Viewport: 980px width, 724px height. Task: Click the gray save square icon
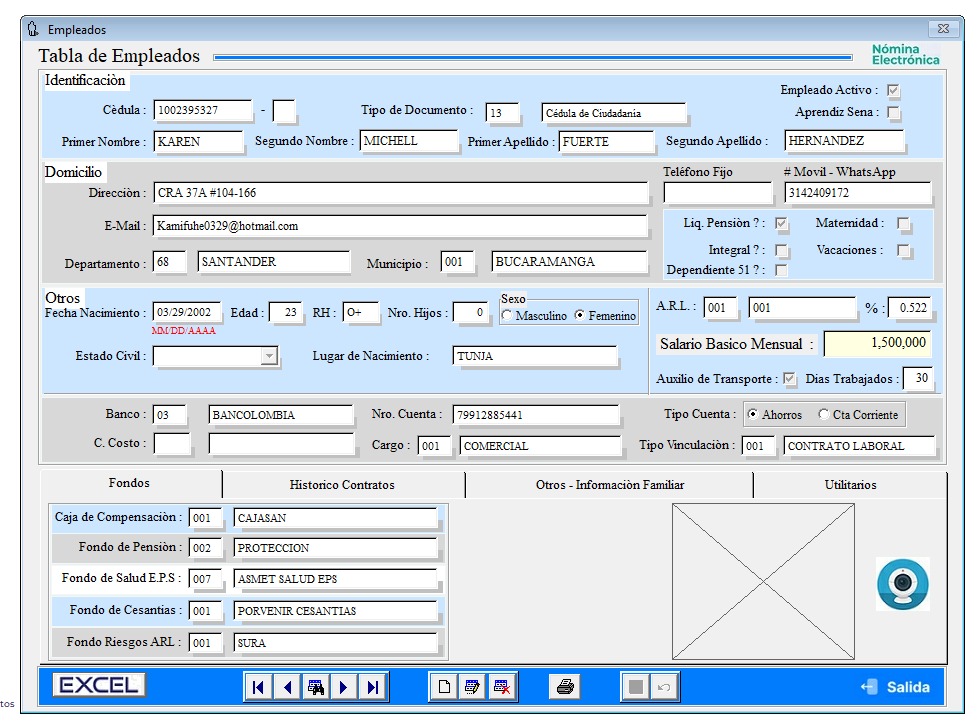click(636, 687)
